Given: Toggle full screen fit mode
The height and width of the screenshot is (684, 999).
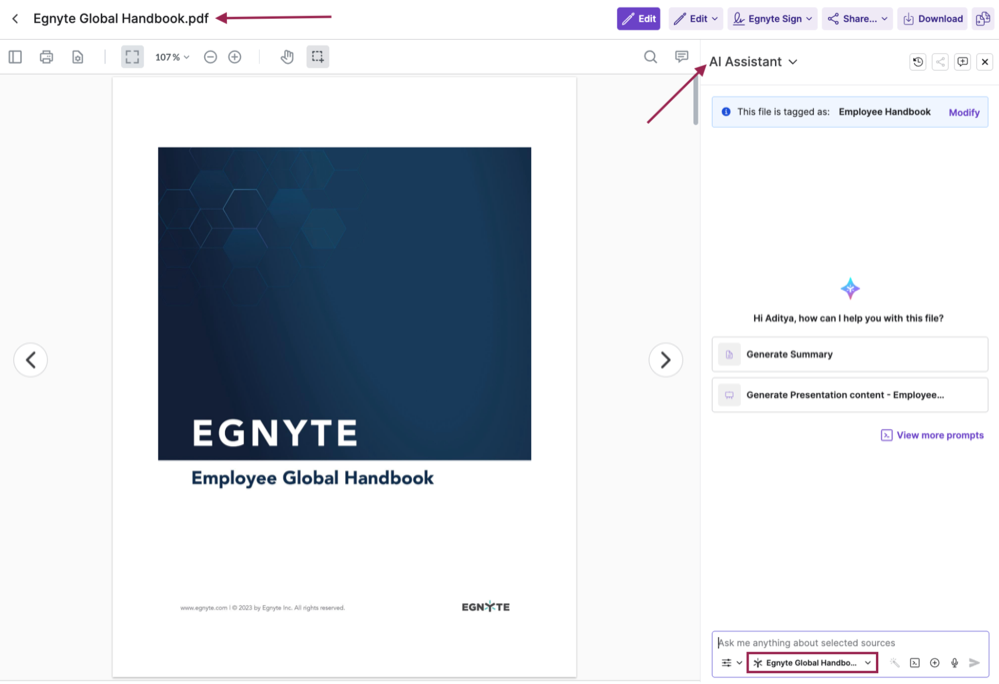Looking at the screenshot, I should (x=132, y=57).
